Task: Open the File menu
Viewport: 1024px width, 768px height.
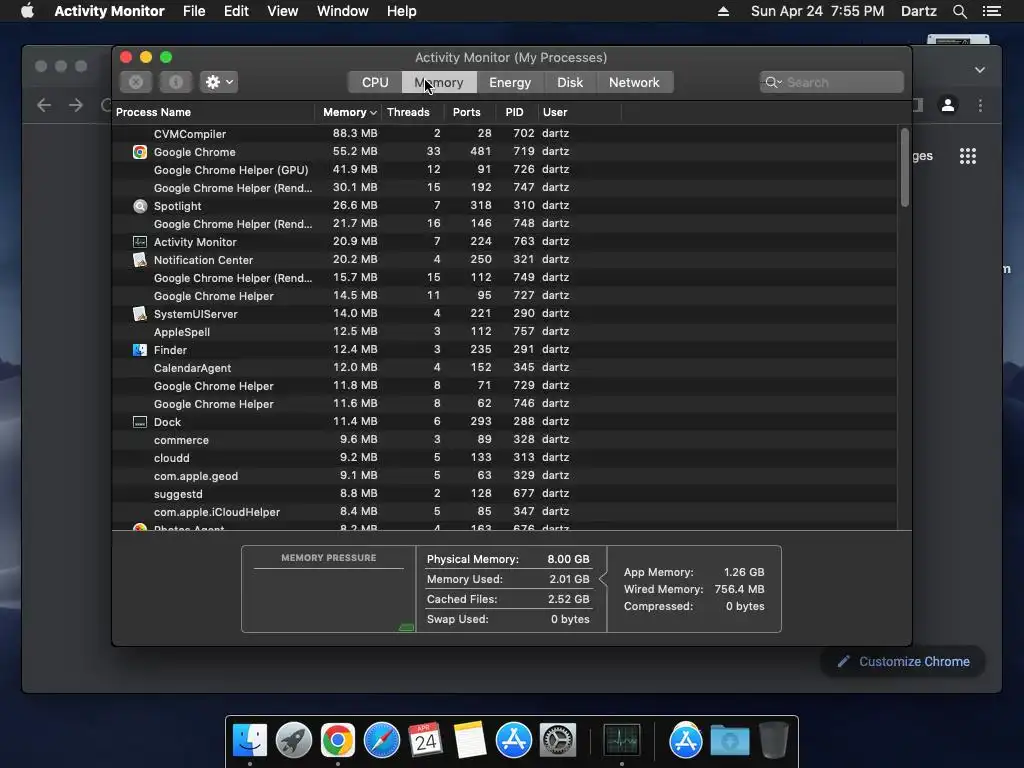Action: click(x=194, y=11)
